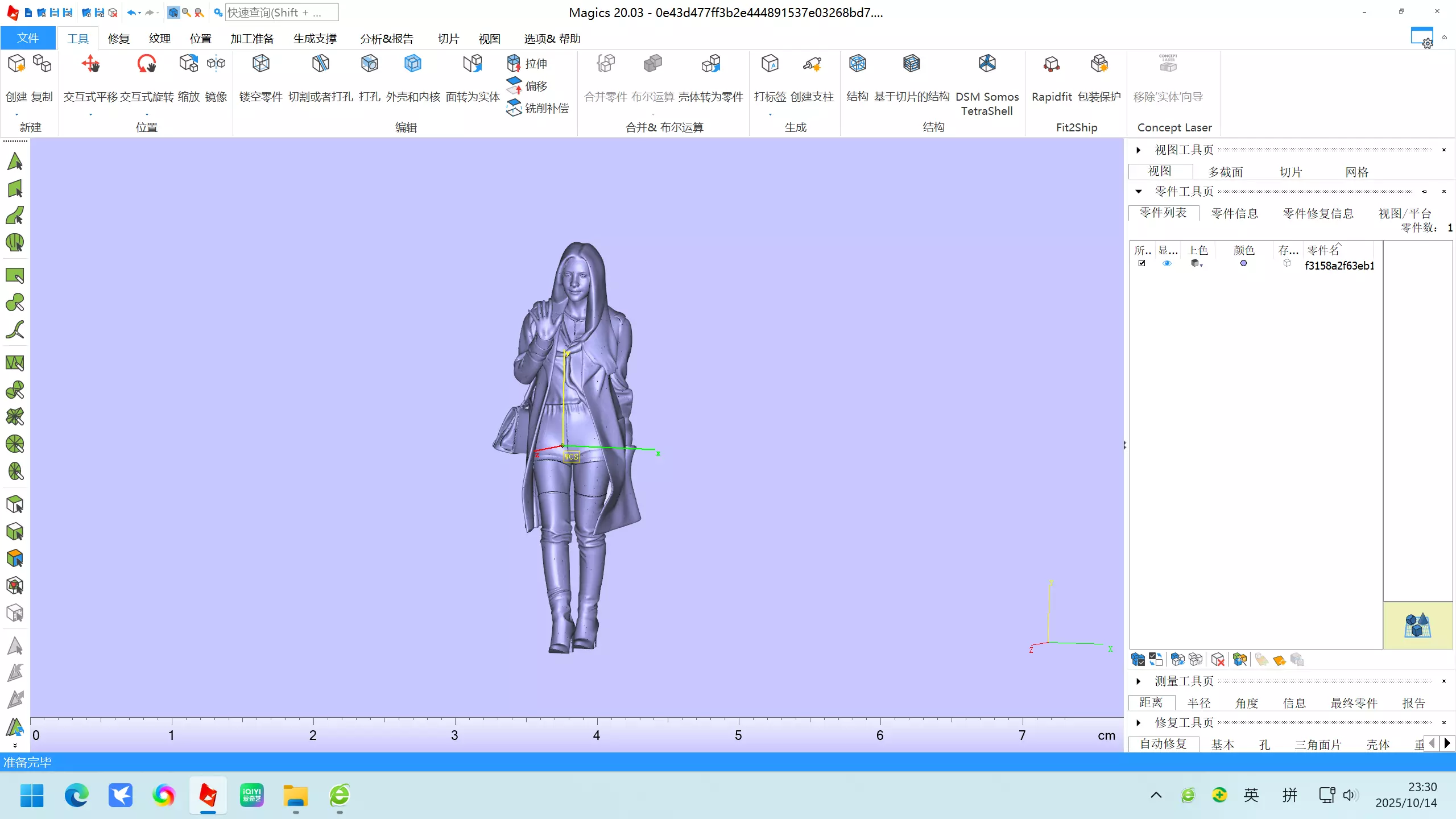Click the part color swatch circle

1243,263
